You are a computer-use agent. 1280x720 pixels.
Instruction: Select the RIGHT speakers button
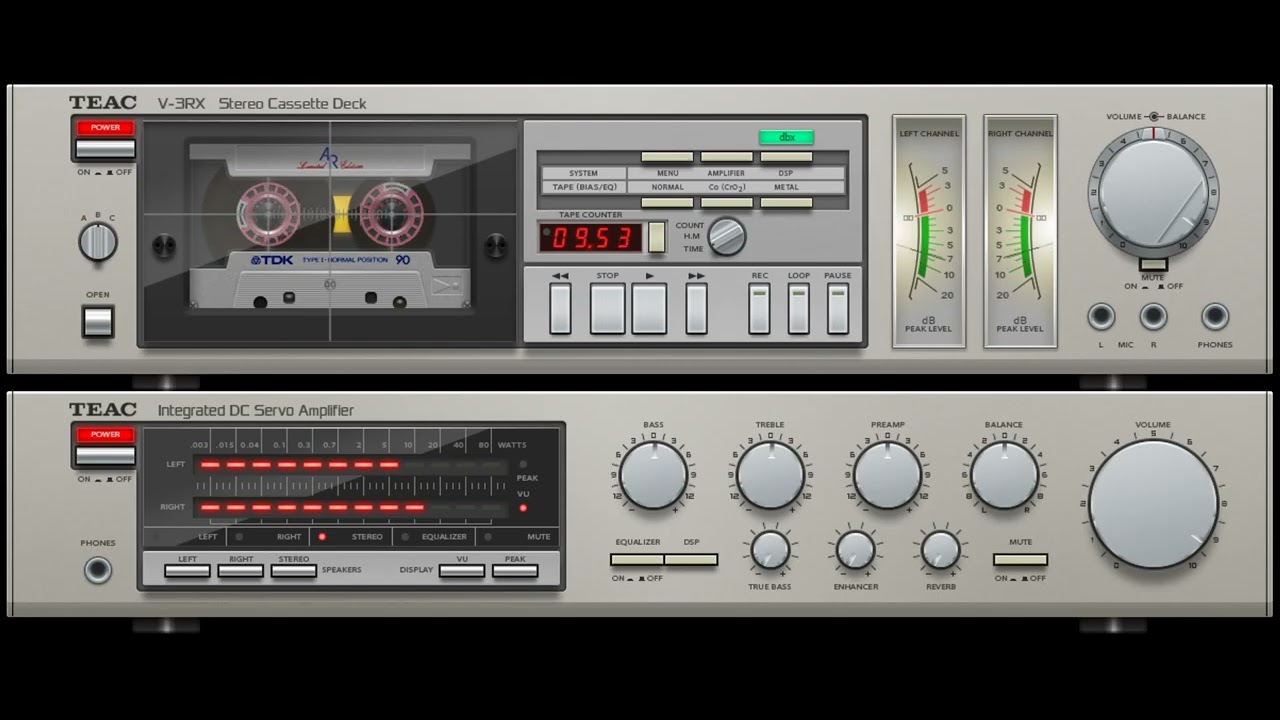click(241, 571)
